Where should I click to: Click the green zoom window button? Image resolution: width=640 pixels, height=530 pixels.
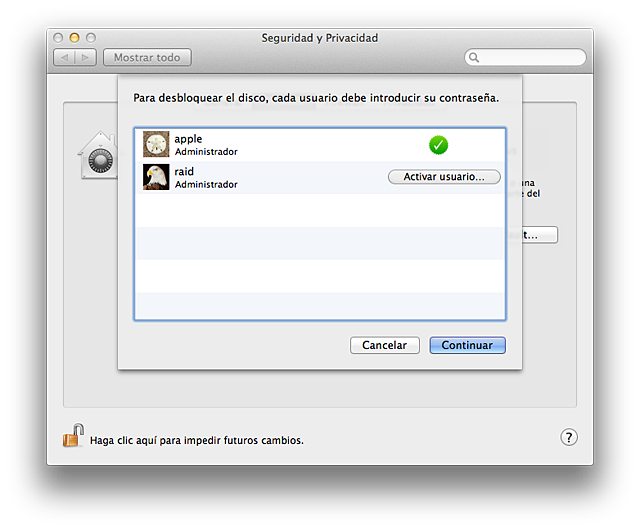(x=90, y=37)
